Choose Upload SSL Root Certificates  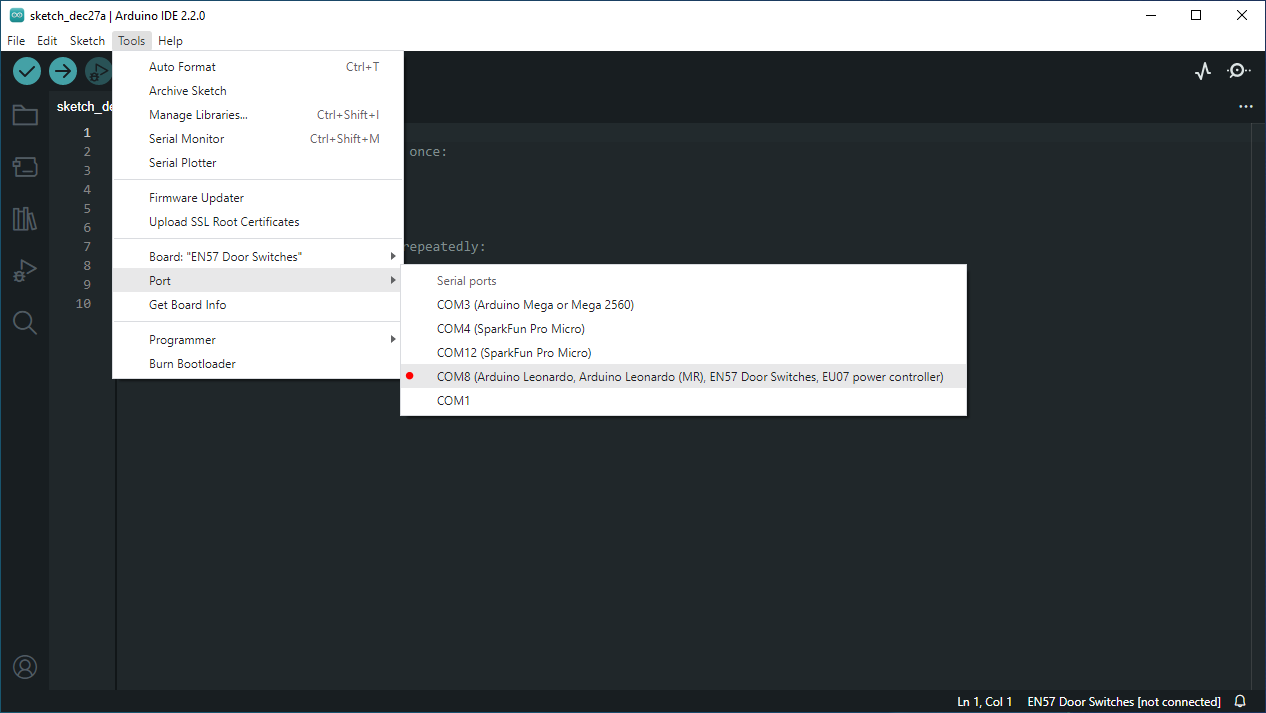point(258,222)
